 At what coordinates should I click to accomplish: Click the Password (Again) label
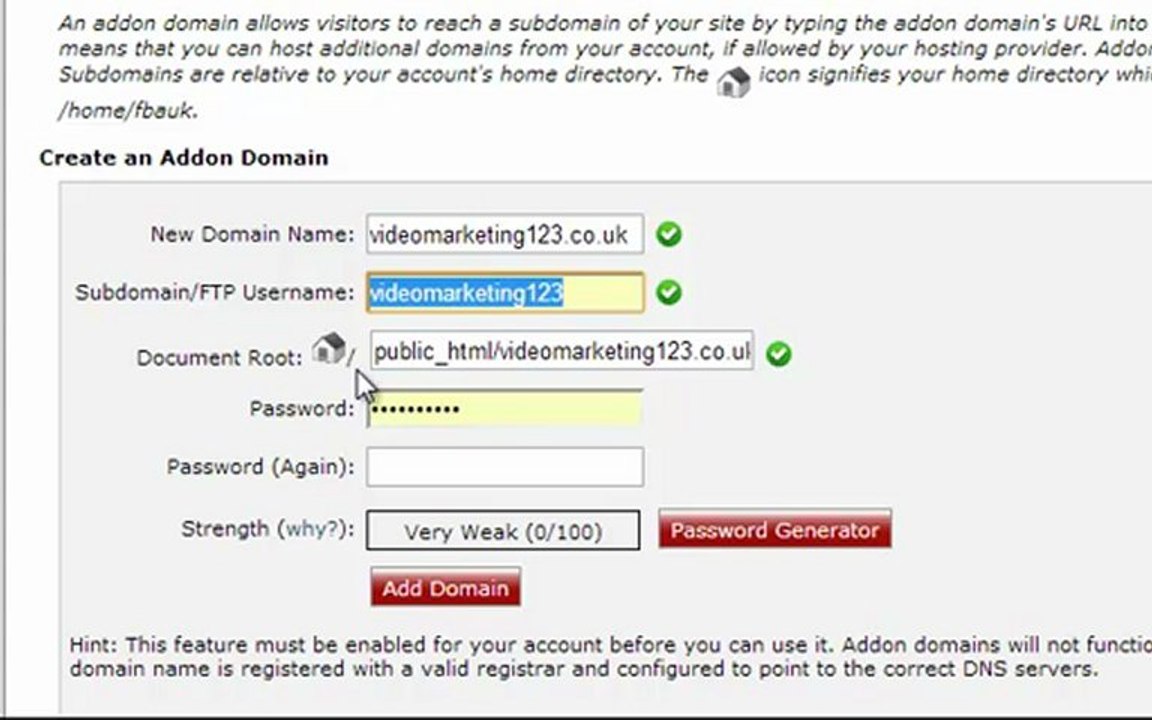click(261, 467)
